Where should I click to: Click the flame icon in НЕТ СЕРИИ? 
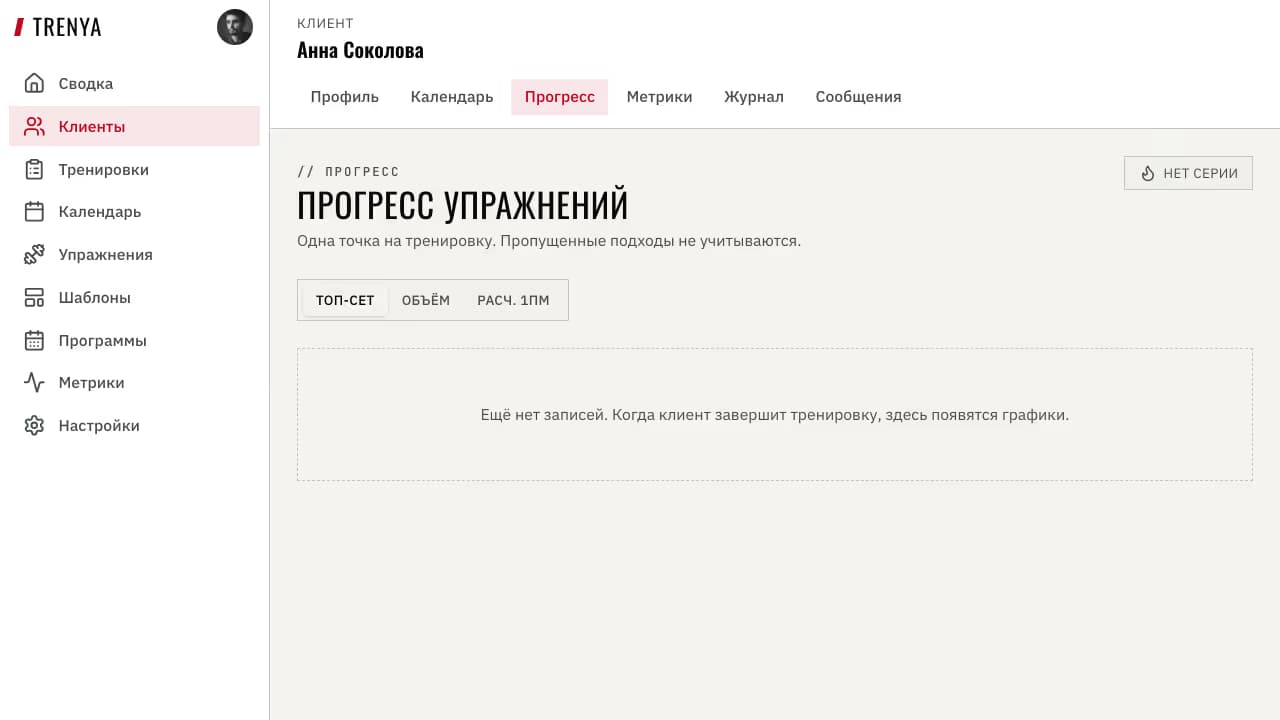[x=1148, y=173]
